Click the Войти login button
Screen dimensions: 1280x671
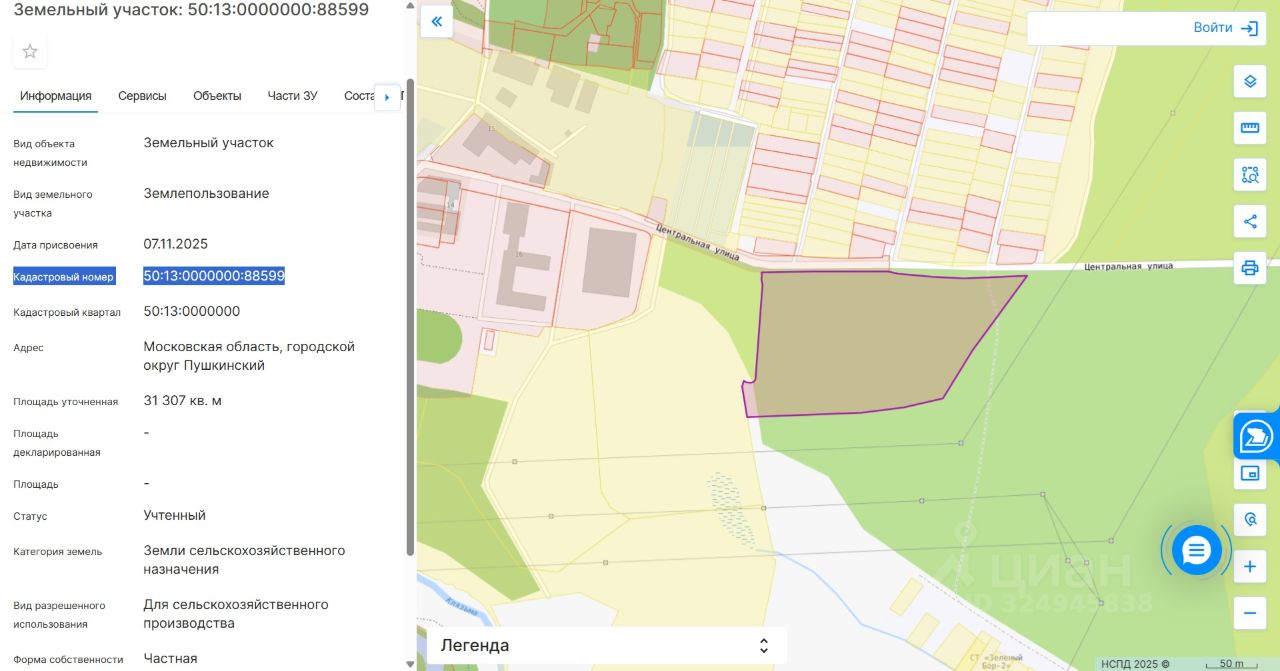pos(1224,28)
